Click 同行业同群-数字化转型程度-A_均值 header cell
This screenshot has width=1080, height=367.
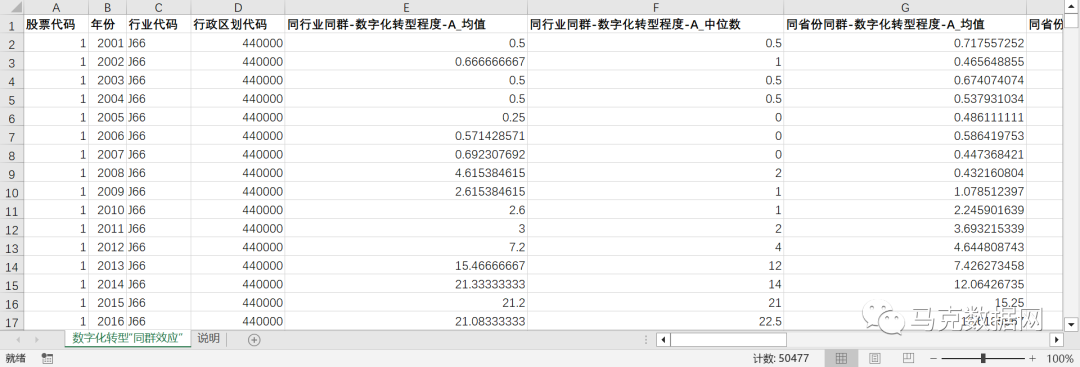coord(406,25)
